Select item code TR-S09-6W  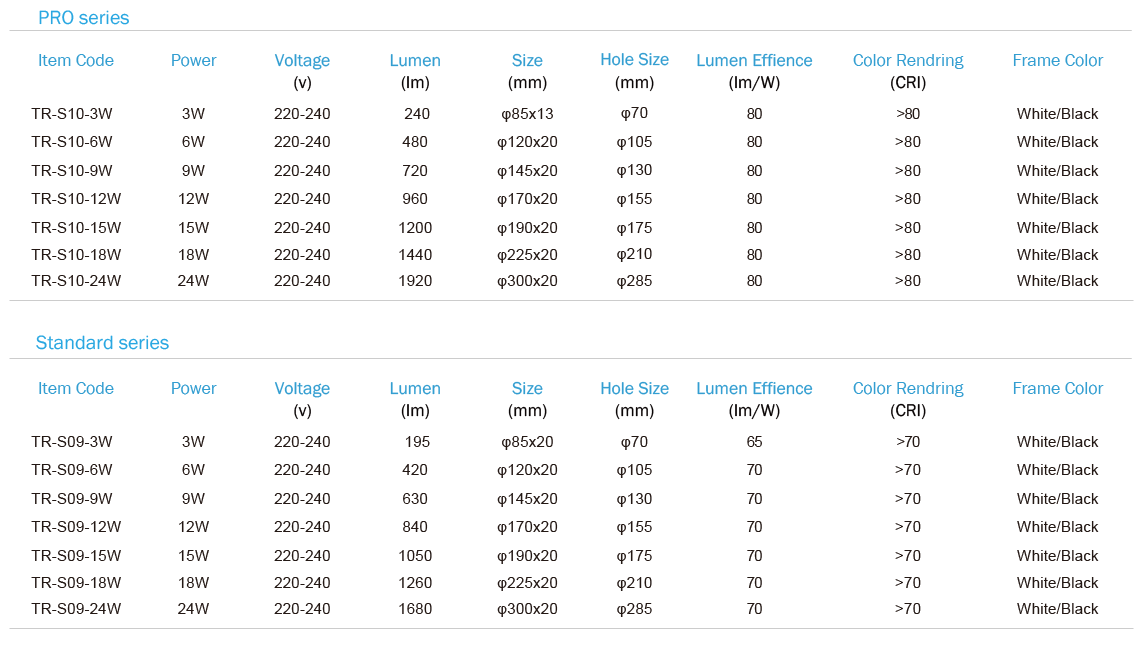point(72,470)
